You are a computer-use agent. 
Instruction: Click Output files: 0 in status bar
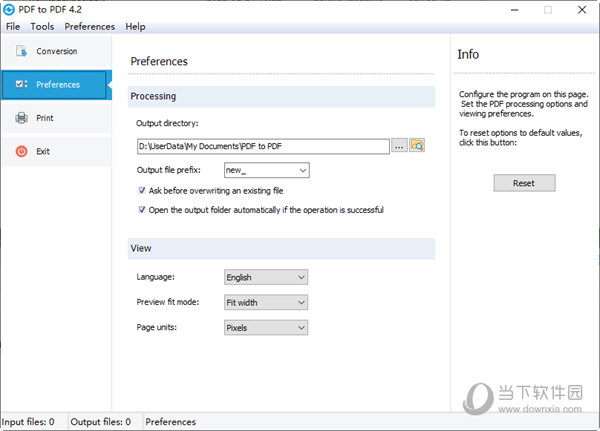[101, 422]
